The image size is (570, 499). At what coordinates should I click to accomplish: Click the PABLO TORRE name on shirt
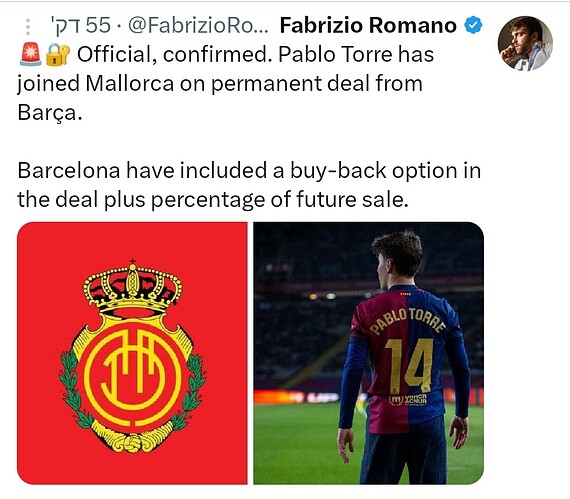[x=408, y=320]
